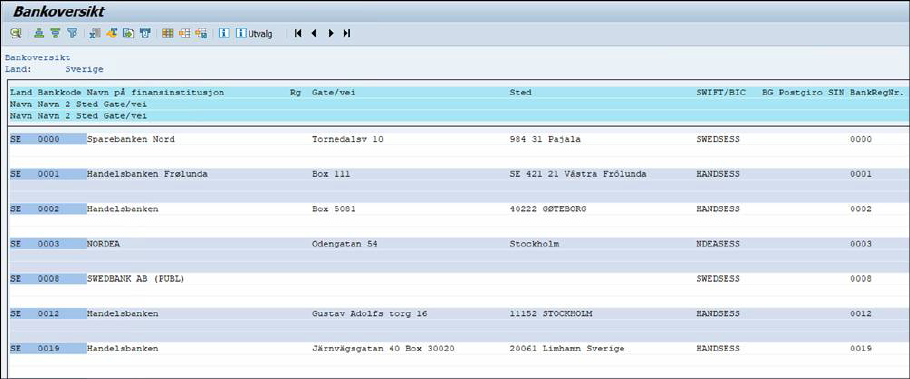The height and width of the screenshot is (379, 910).
Task: Click city 20061 Limhamn Sverige
Action: 567,348
